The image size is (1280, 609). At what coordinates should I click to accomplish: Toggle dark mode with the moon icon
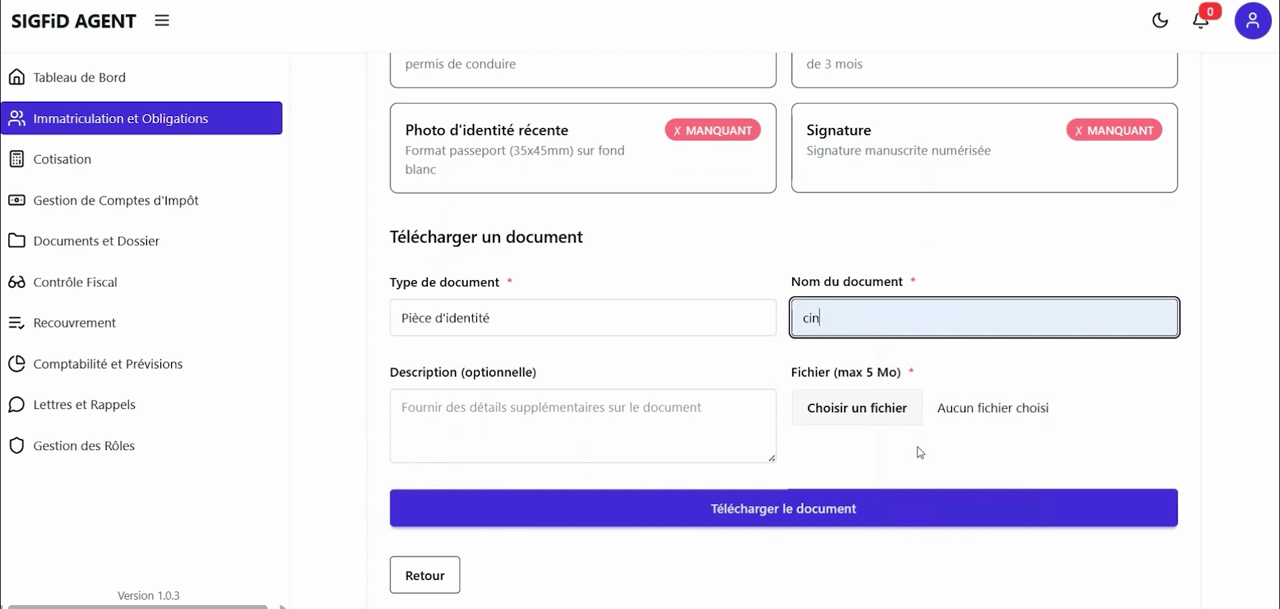coord(1160,20)
